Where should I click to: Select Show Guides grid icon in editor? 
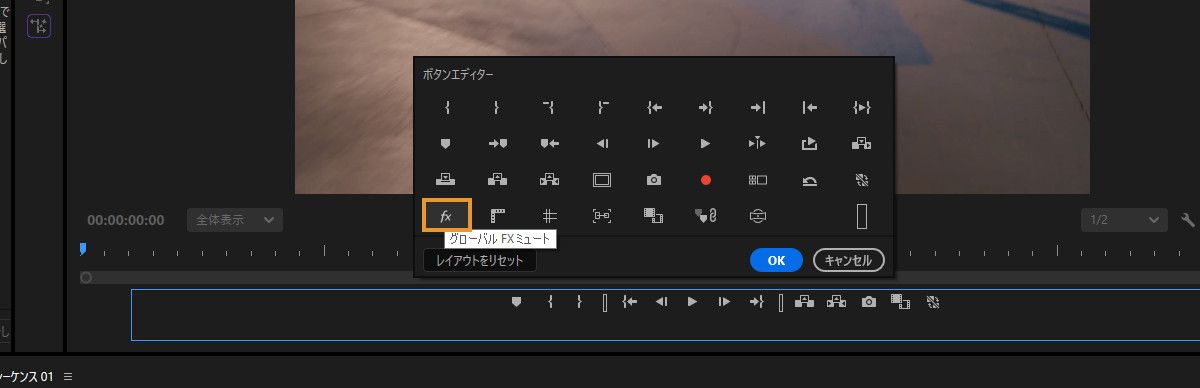click(x=549, y=215)
